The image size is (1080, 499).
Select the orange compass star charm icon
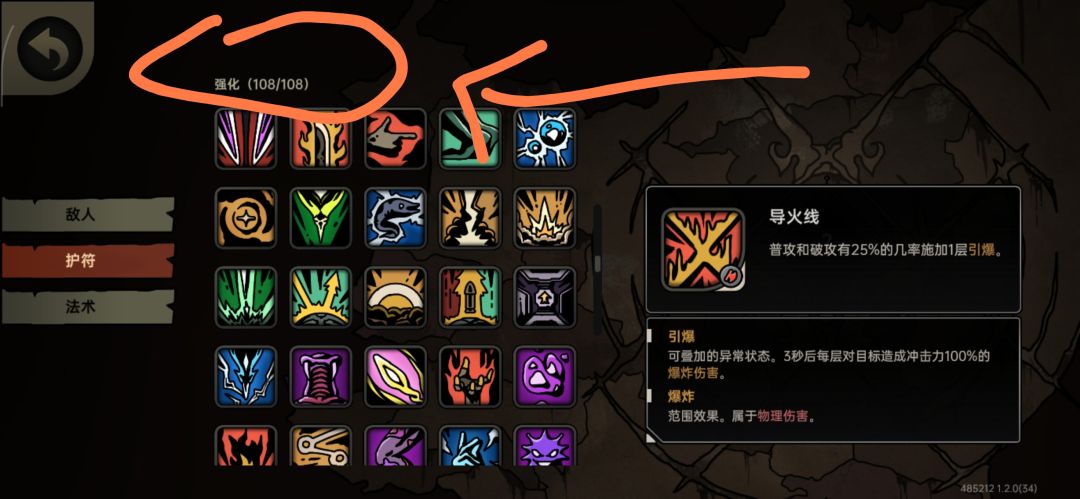tap(246, 218)
